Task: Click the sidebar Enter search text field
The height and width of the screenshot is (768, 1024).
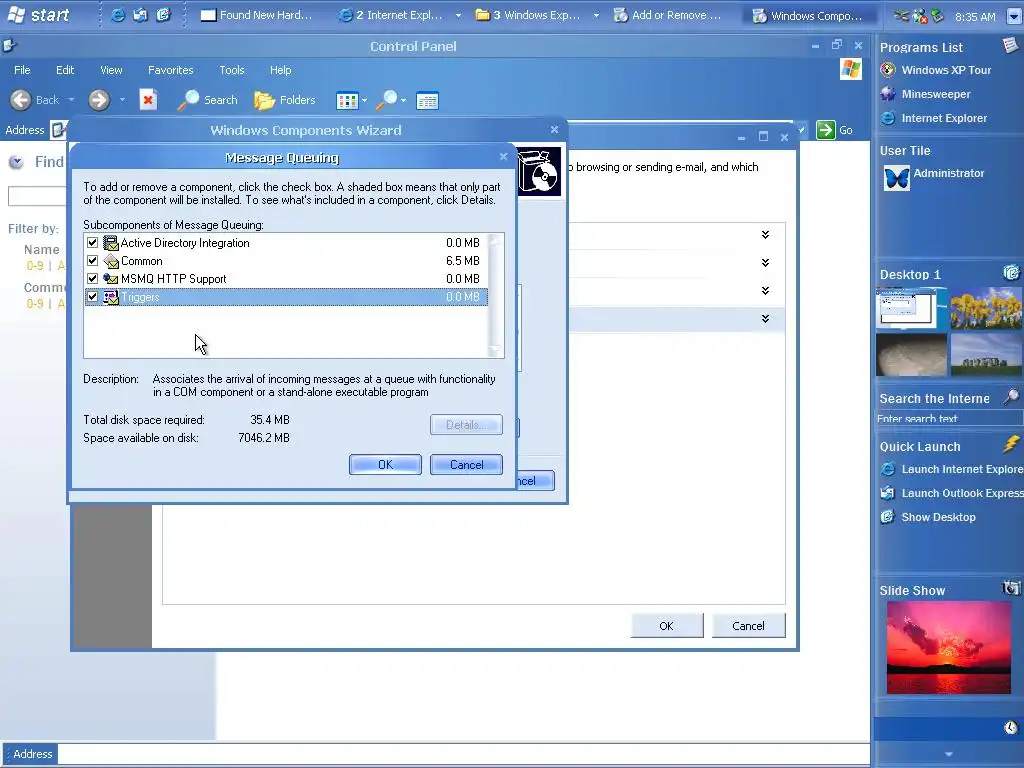Action: [948, 418]
